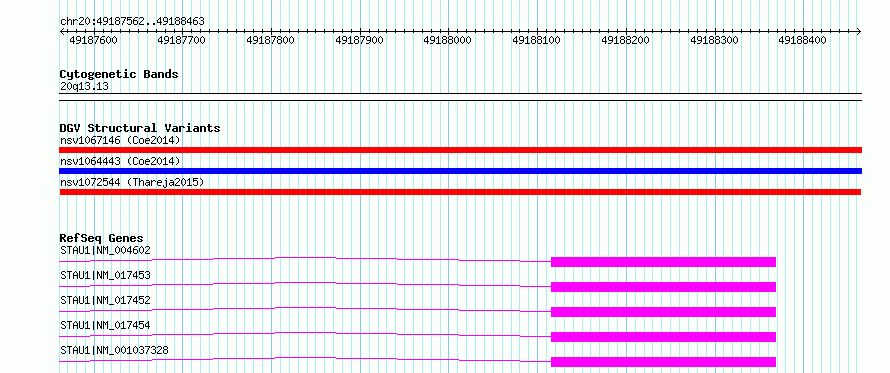Click ruler position 49188300

pyautogui.click(x=714, y=40)
